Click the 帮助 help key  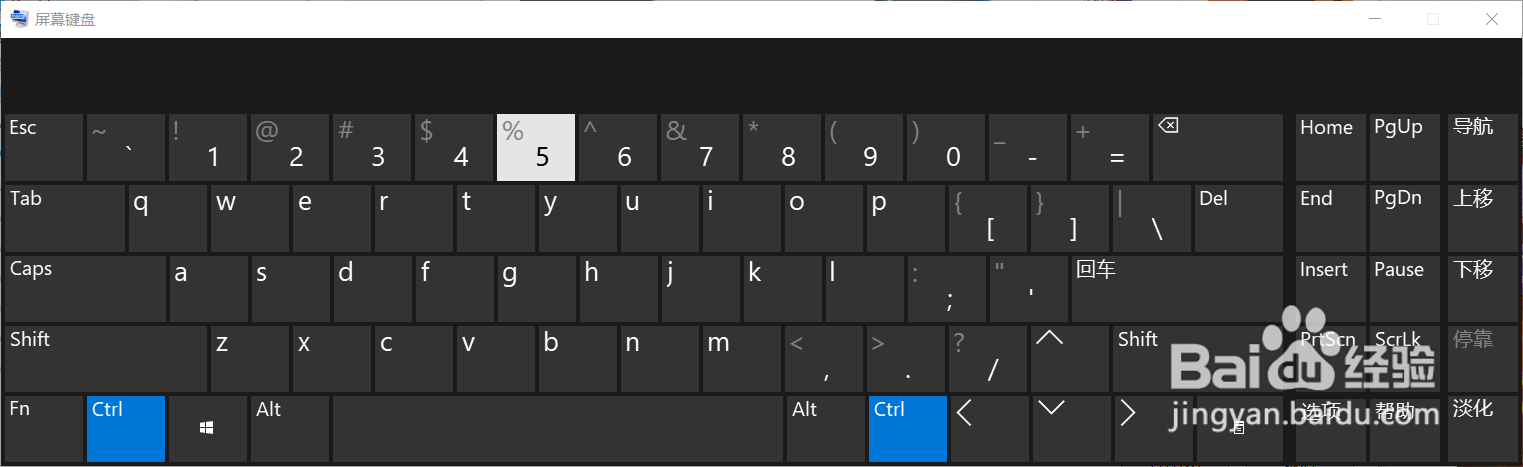(1406, 428)
